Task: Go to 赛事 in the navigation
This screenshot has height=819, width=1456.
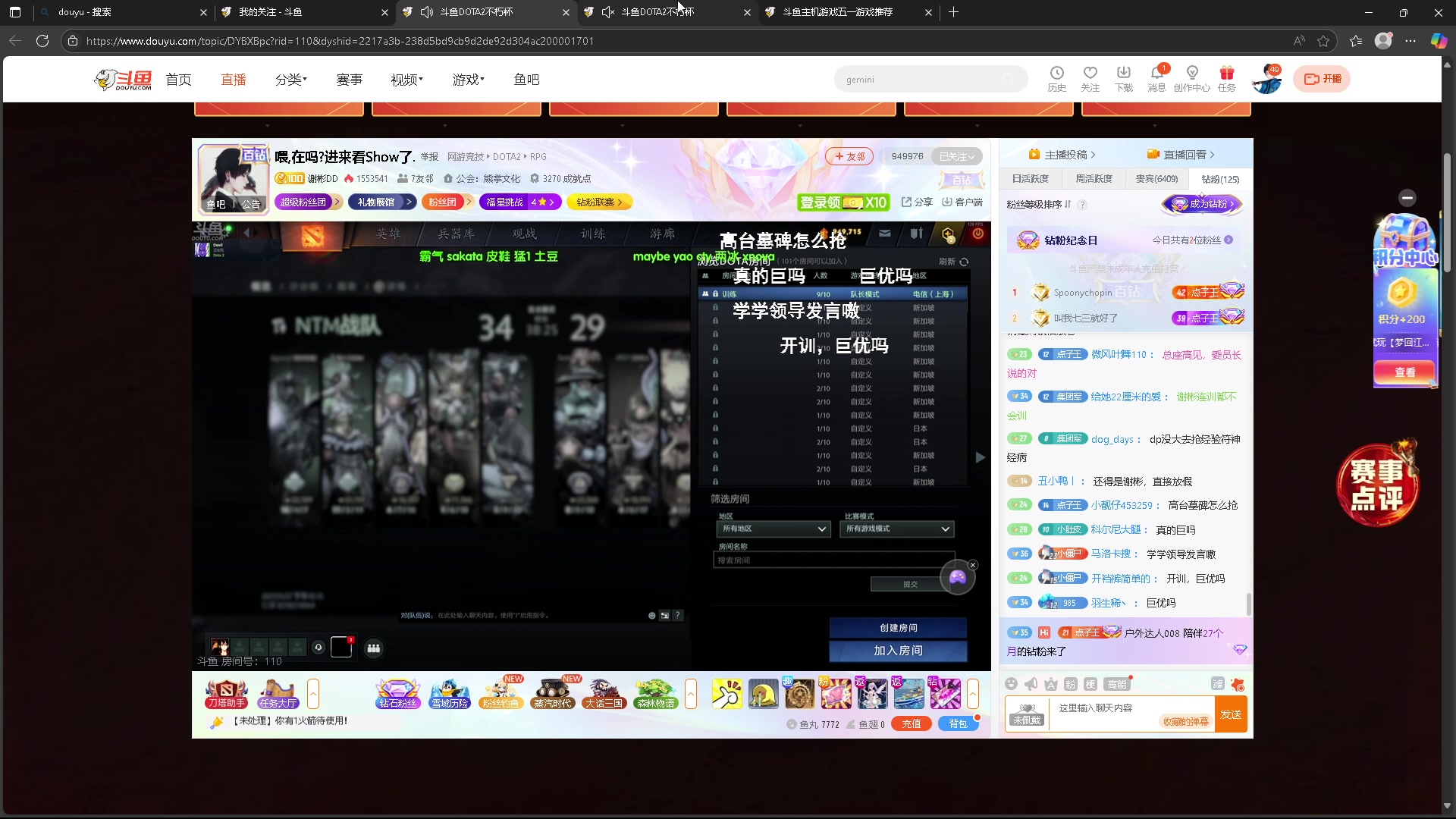Action: [x=350, y=79]
